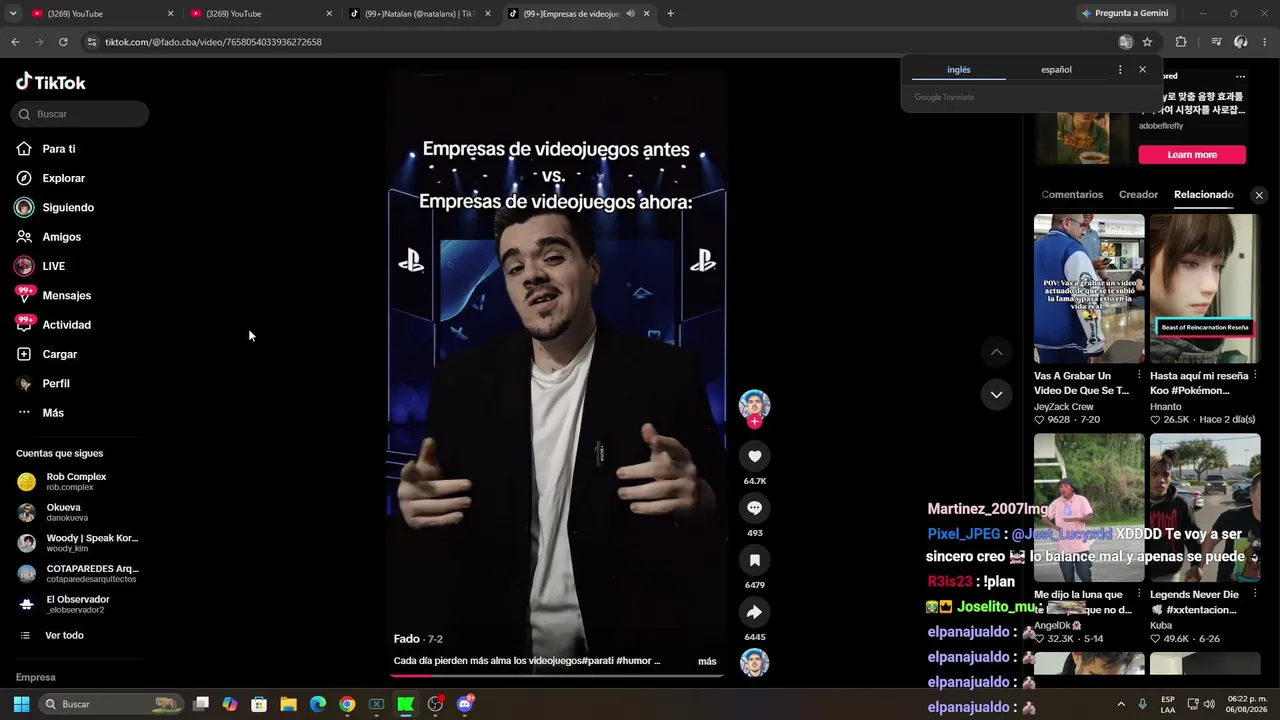Open the Chrome profile avatar
Screen dimensions: 1280x720
coord(1241,42)
